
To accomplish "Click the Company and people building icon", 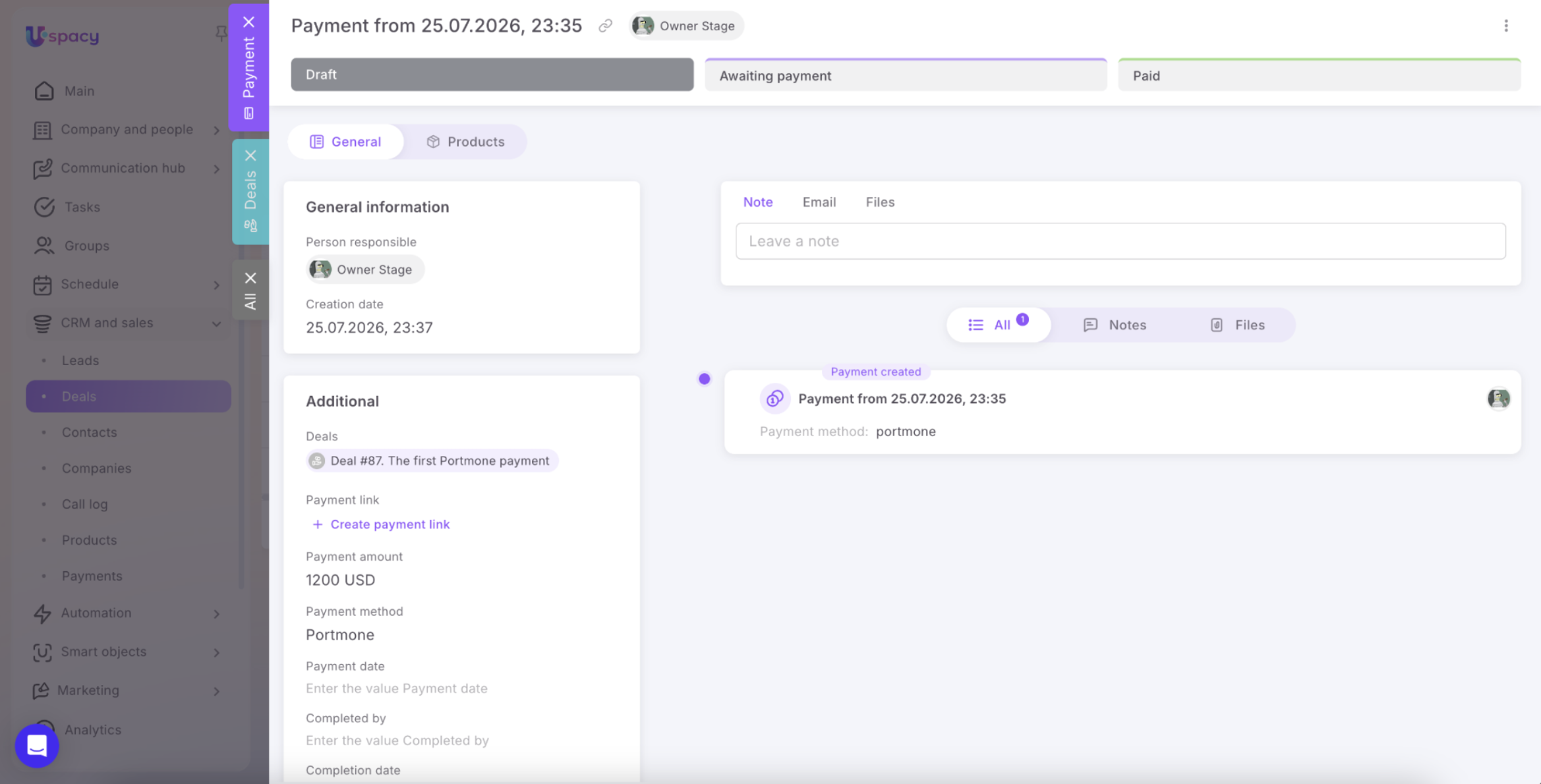I will (x=42, y=130).
